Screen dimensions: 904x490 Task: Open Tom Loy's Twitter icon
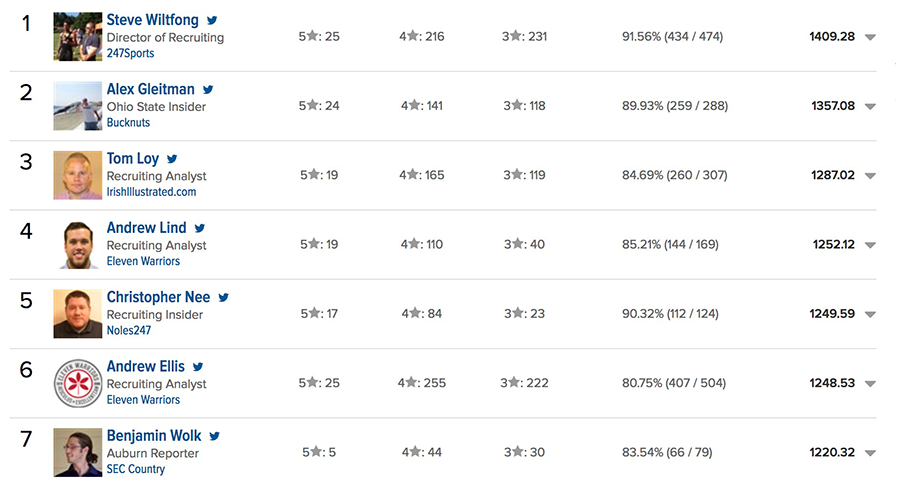[x=172, y=159]
